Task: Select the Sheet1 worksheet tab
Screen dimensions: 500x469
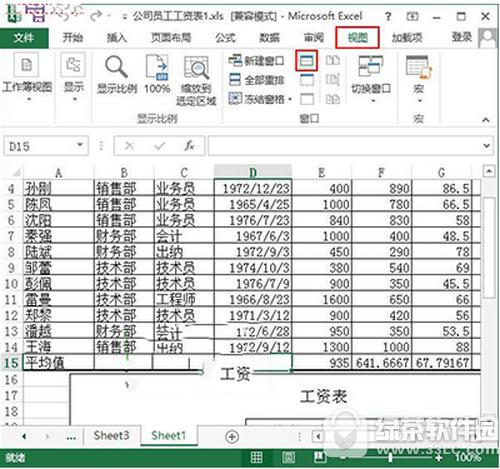Action: [x=168, y=436]
